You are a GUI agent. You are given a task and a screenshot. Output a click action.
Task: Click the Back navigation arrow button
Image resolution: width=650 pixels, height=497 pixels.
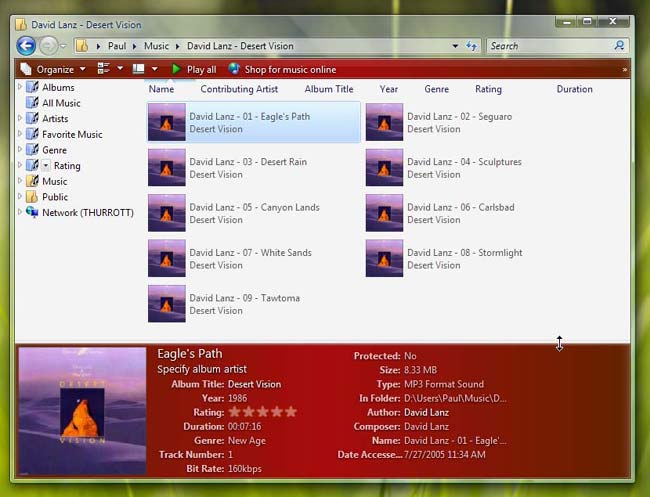tap(26, 45)
